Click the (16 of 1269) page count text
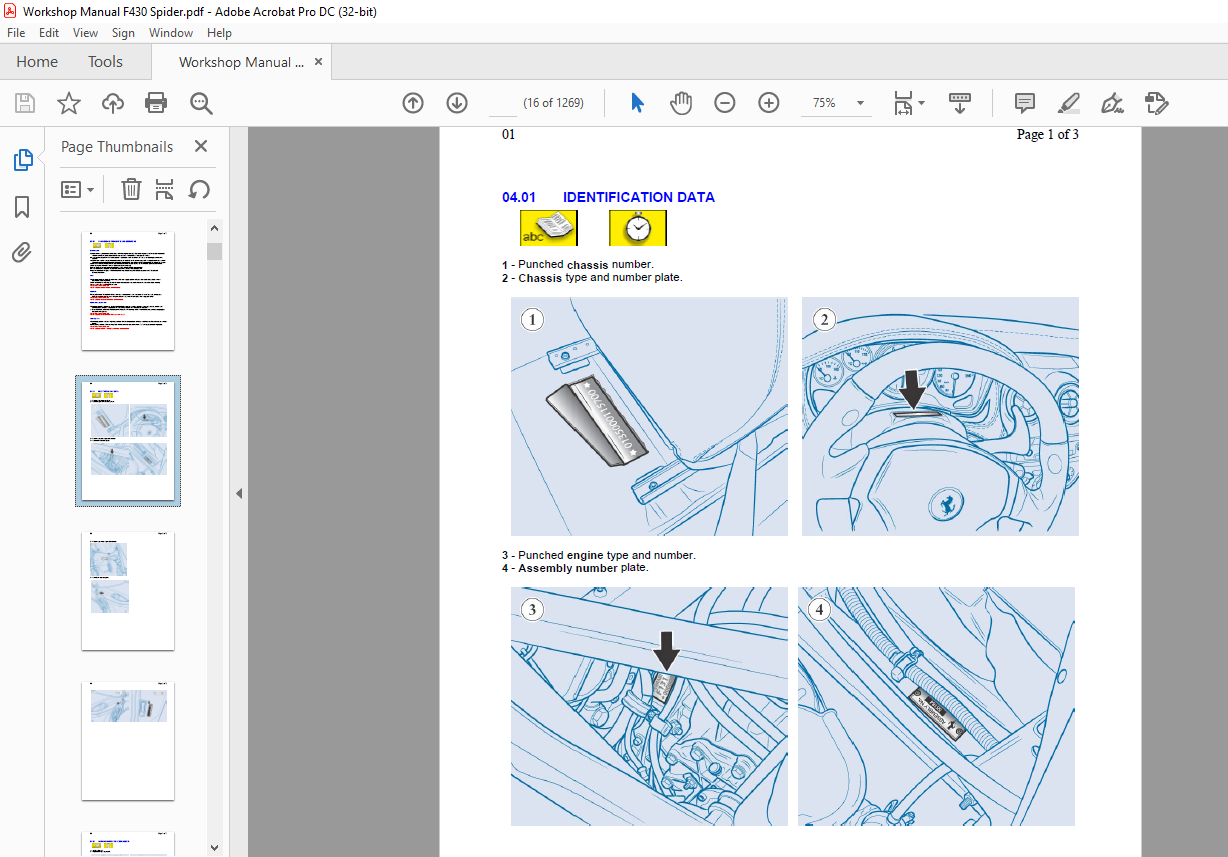 coord(554,103)
